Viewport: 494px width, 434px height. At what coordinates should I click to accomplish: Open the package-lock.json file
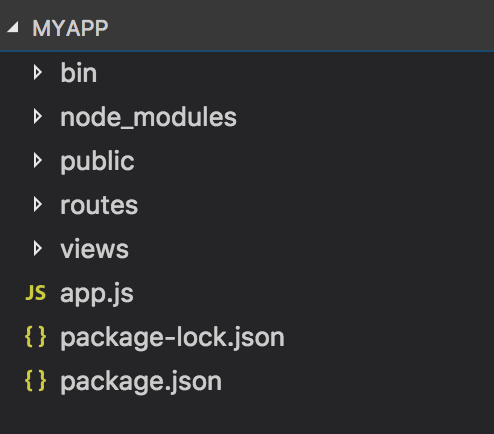click(172, 338)
